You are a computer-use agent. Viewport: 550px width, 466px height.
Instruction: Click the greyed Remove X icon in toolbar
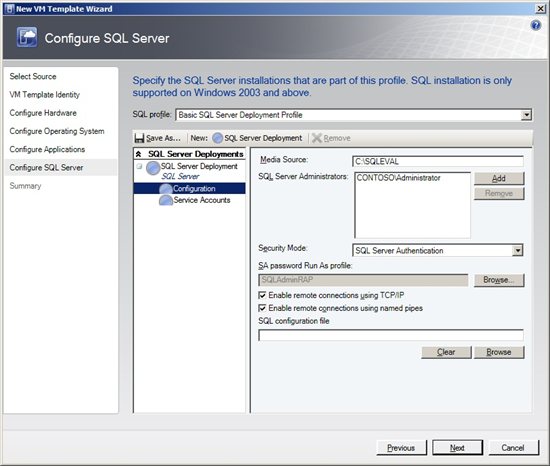(317, 138)
